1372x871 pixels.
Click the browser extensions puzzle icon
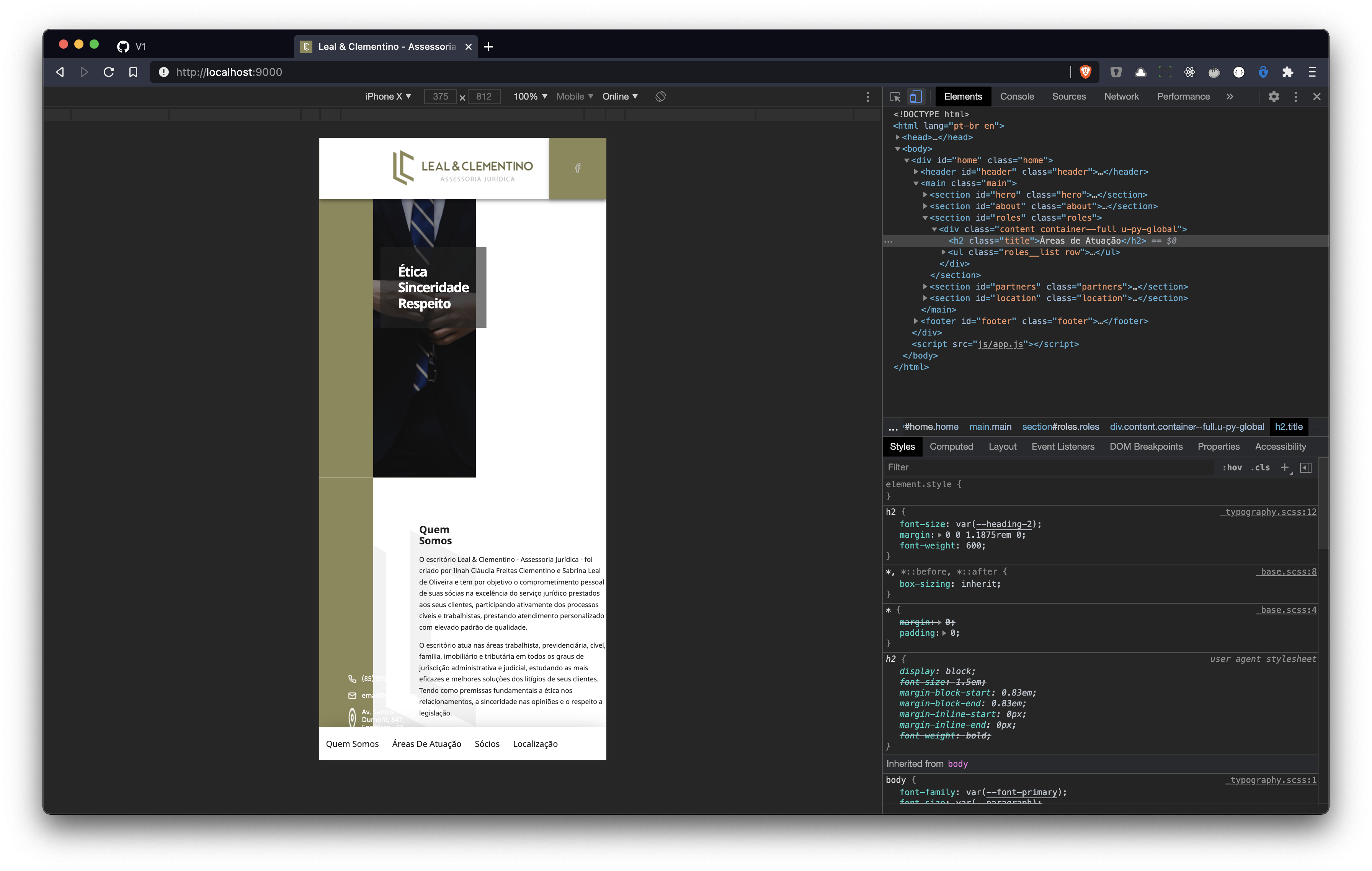pos(1288,72)
